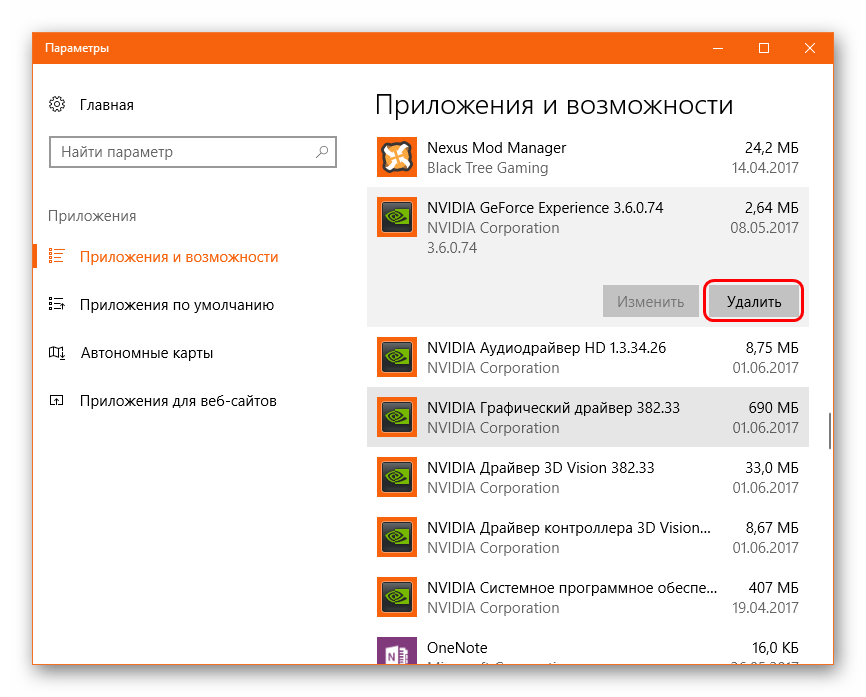Click the NVIDIA GeForce Experience icon
866x697 pixels.
point(396,217)
